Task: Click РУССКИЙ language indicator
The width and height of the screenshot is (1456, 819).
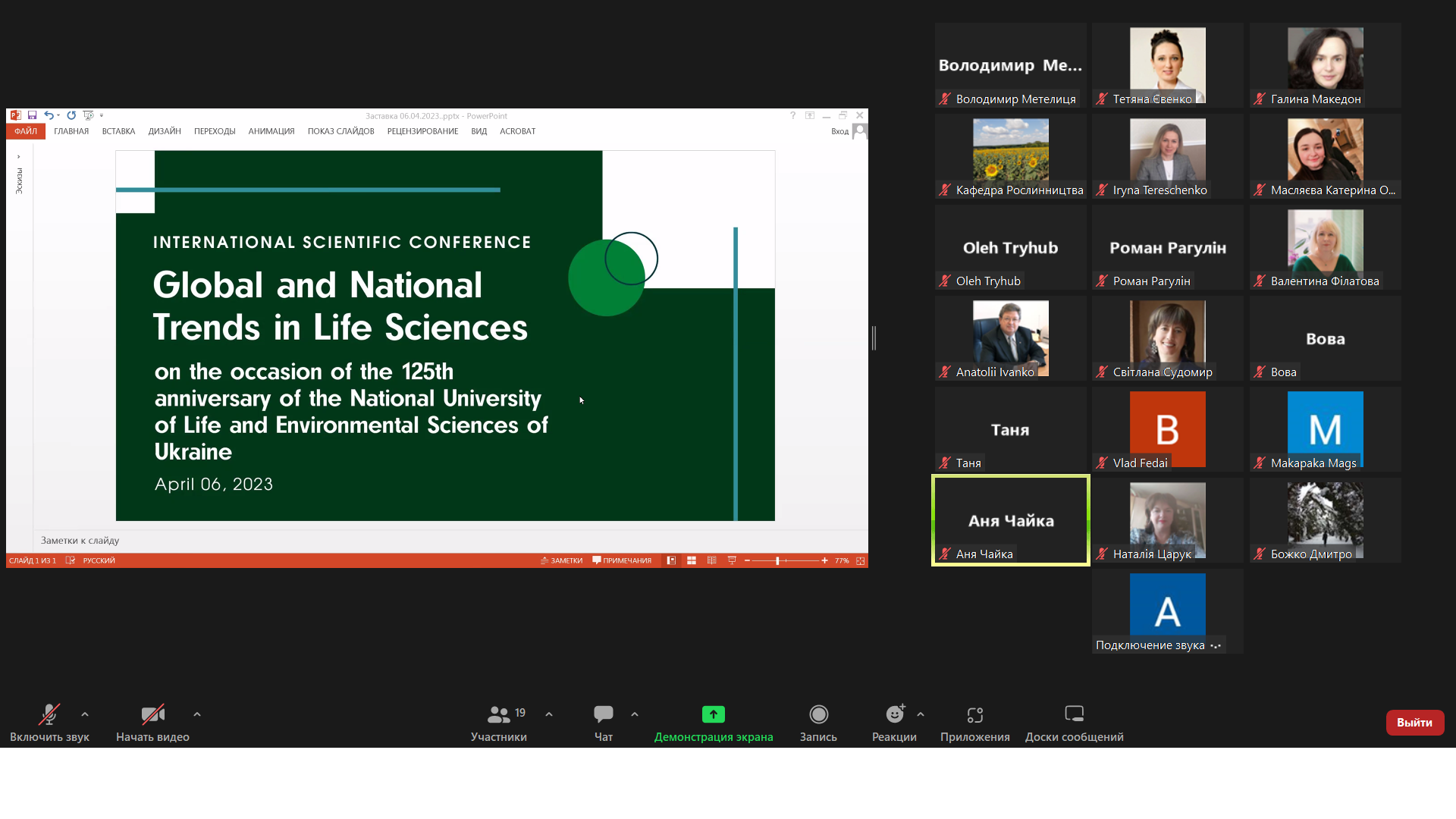Action: click(x=99, y=560)
